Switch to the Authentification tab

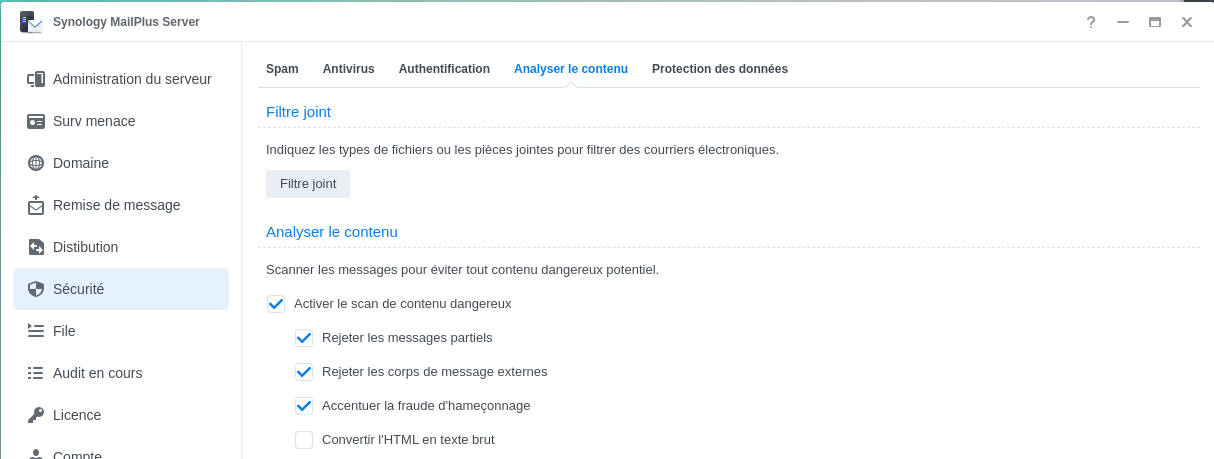[444, 69]
